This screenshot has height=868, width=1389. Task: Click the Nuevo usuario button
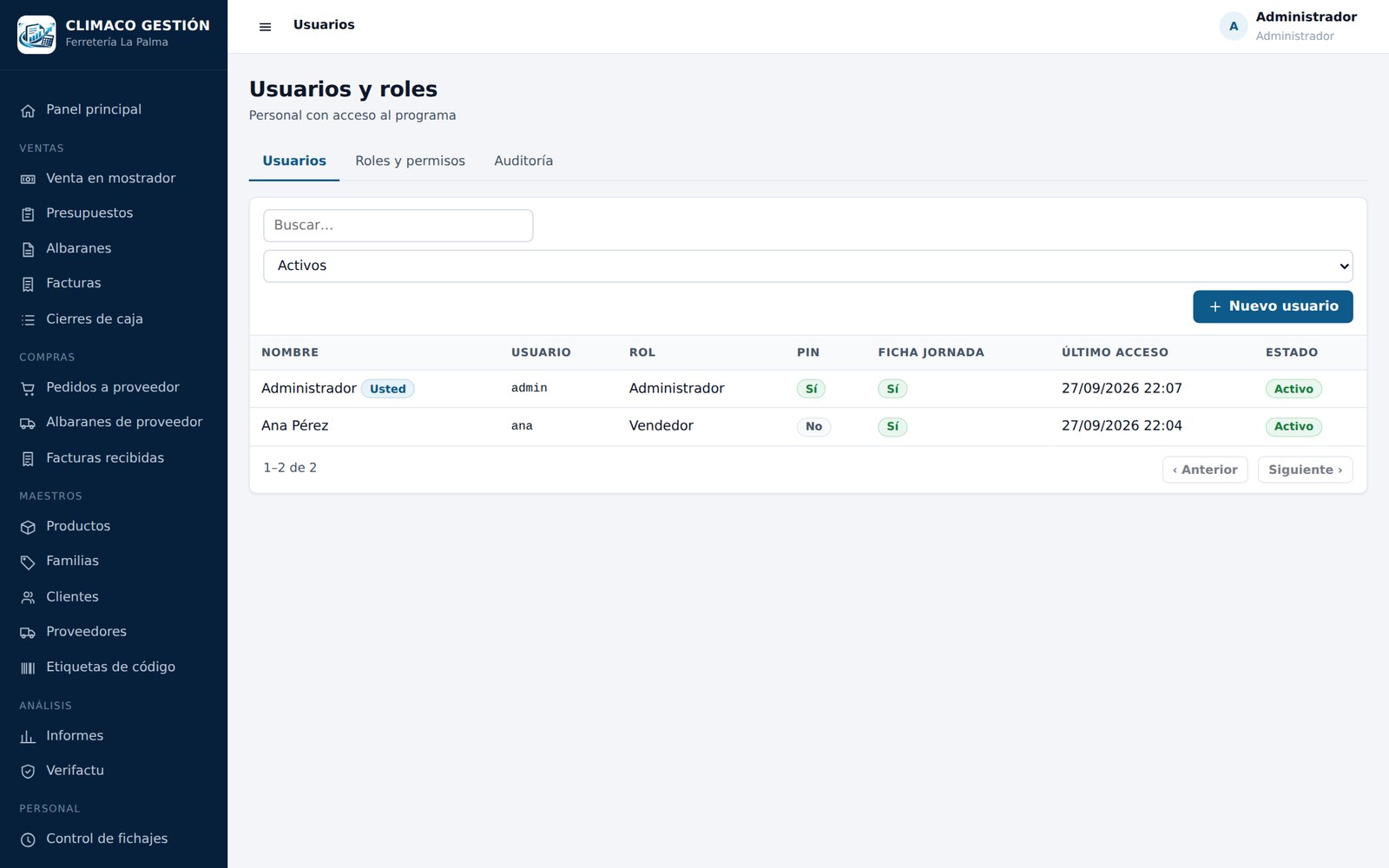pos(1273,306)
